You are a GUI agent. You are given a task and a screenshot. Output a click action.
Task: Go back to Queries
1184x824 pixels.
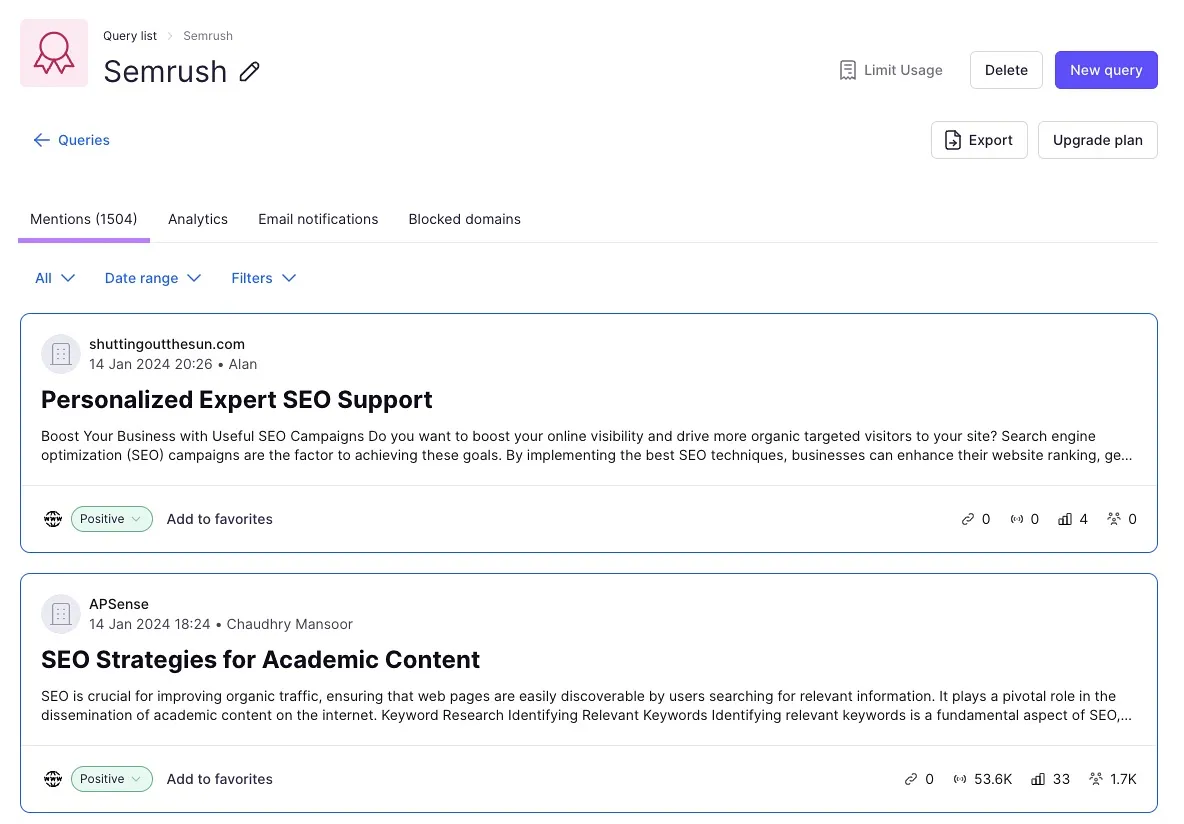(x=72, y=140)
